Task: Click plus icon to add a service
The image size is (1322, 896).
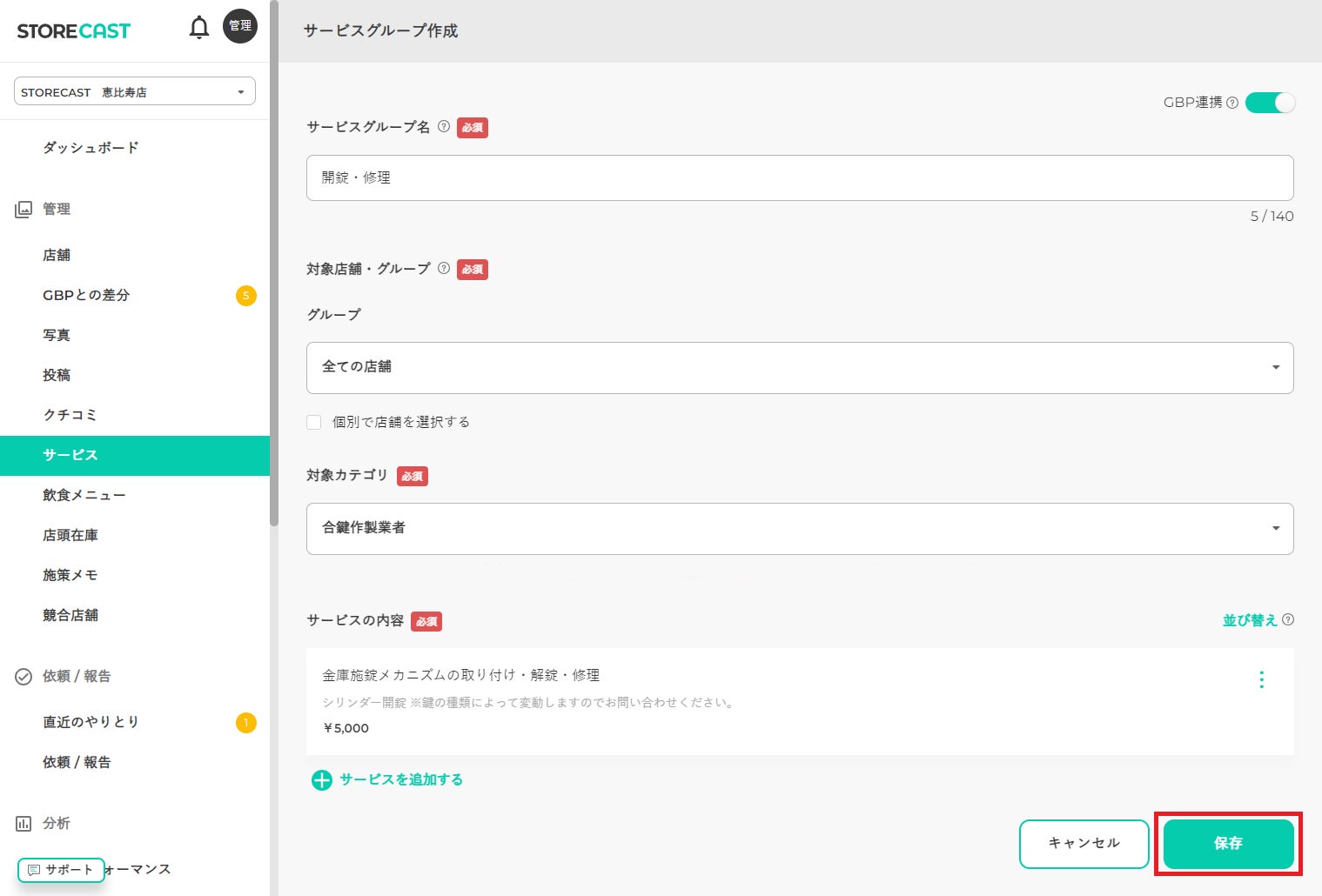Action: tap(322, 779)
